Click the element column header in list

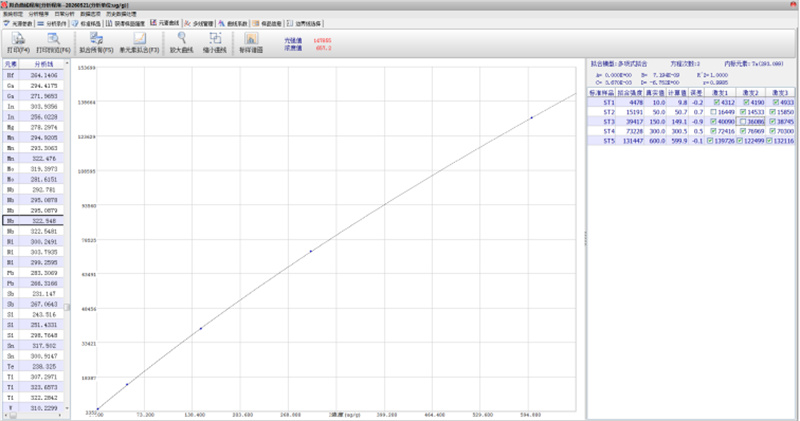[x=11, y=64]
